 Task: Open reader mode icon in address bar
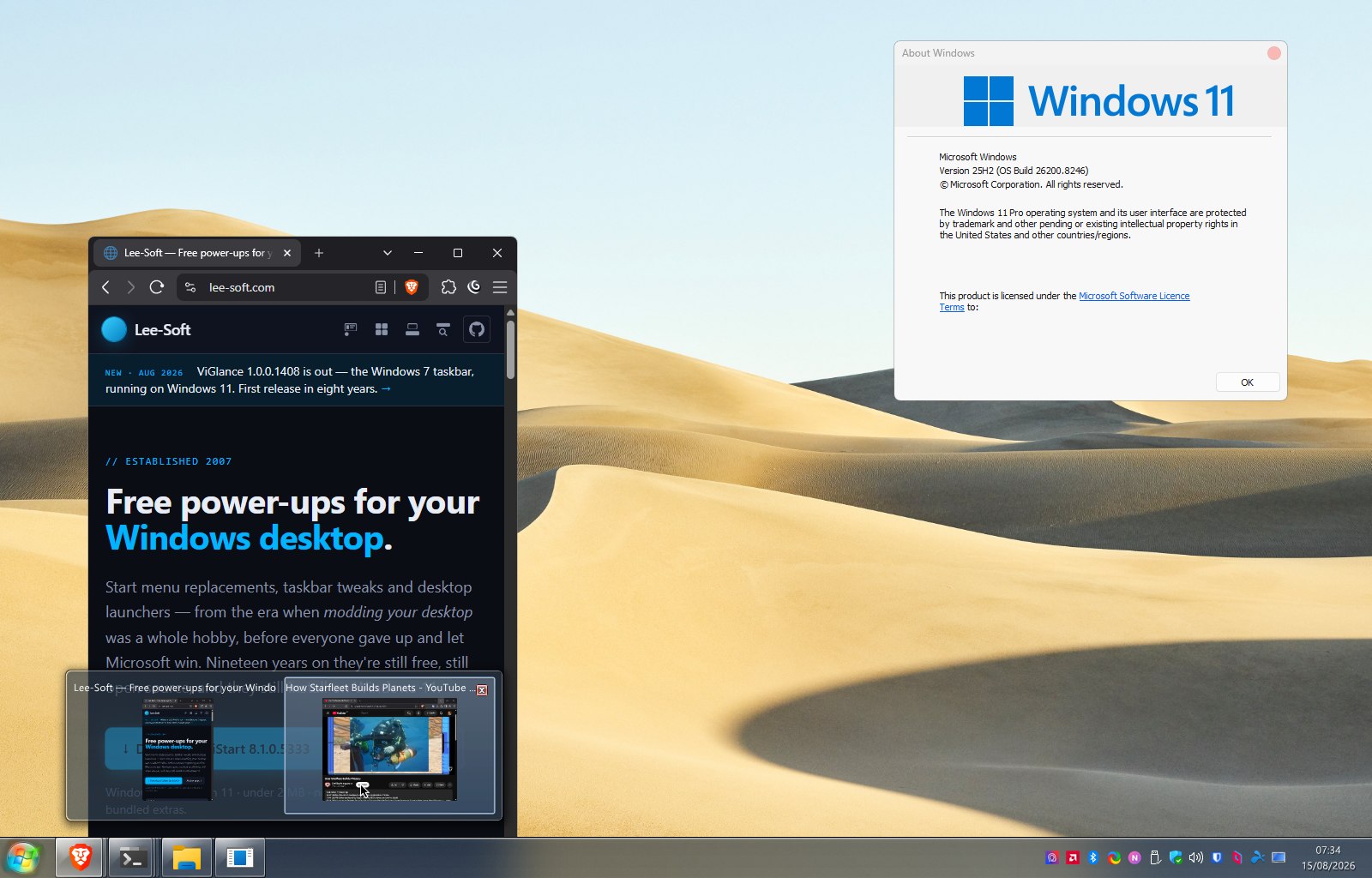tap(381, 287)
